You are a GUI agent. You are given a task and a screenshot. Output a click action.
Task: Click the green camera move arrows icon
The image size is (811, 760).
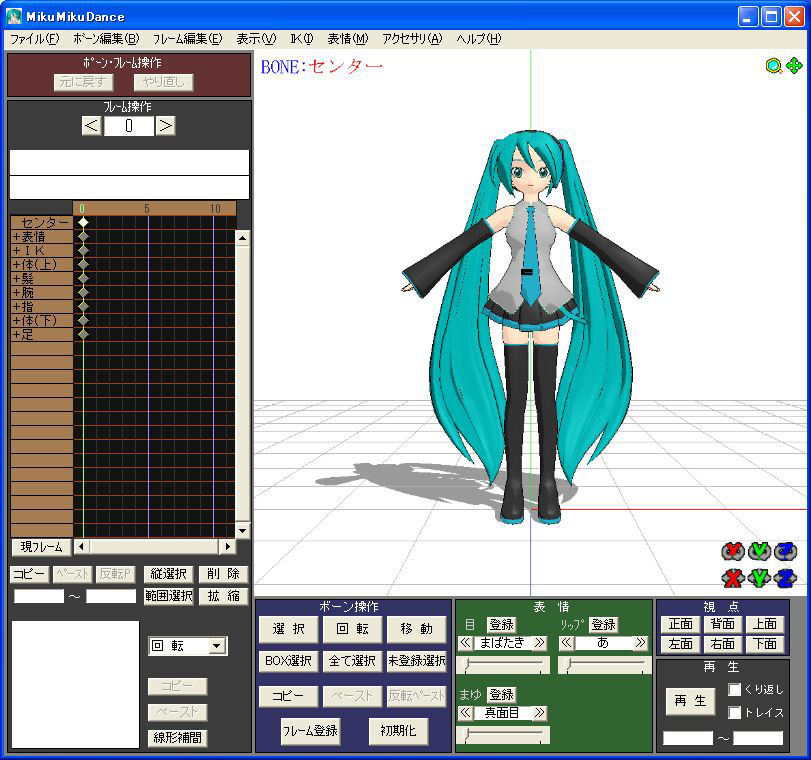point(794,66)
